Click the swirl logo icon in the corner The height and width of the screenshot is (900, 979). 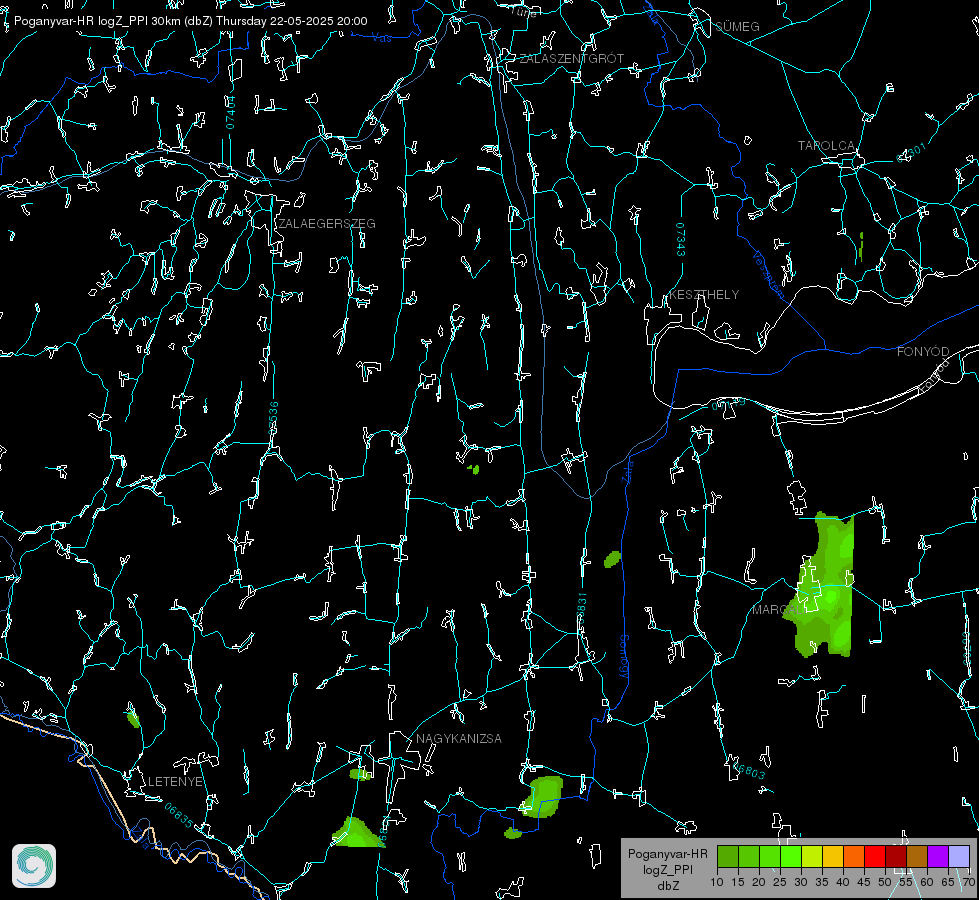click(34, 866)
